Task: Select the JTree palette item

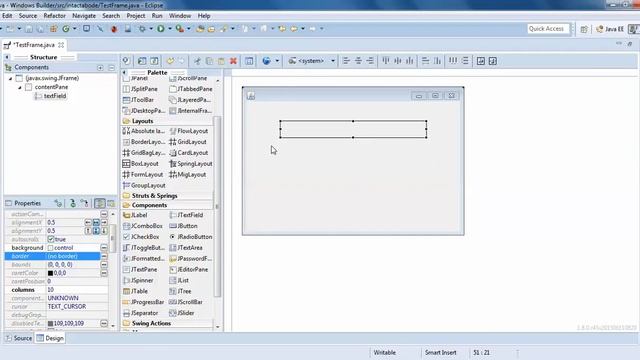Action: pos(180,291)
